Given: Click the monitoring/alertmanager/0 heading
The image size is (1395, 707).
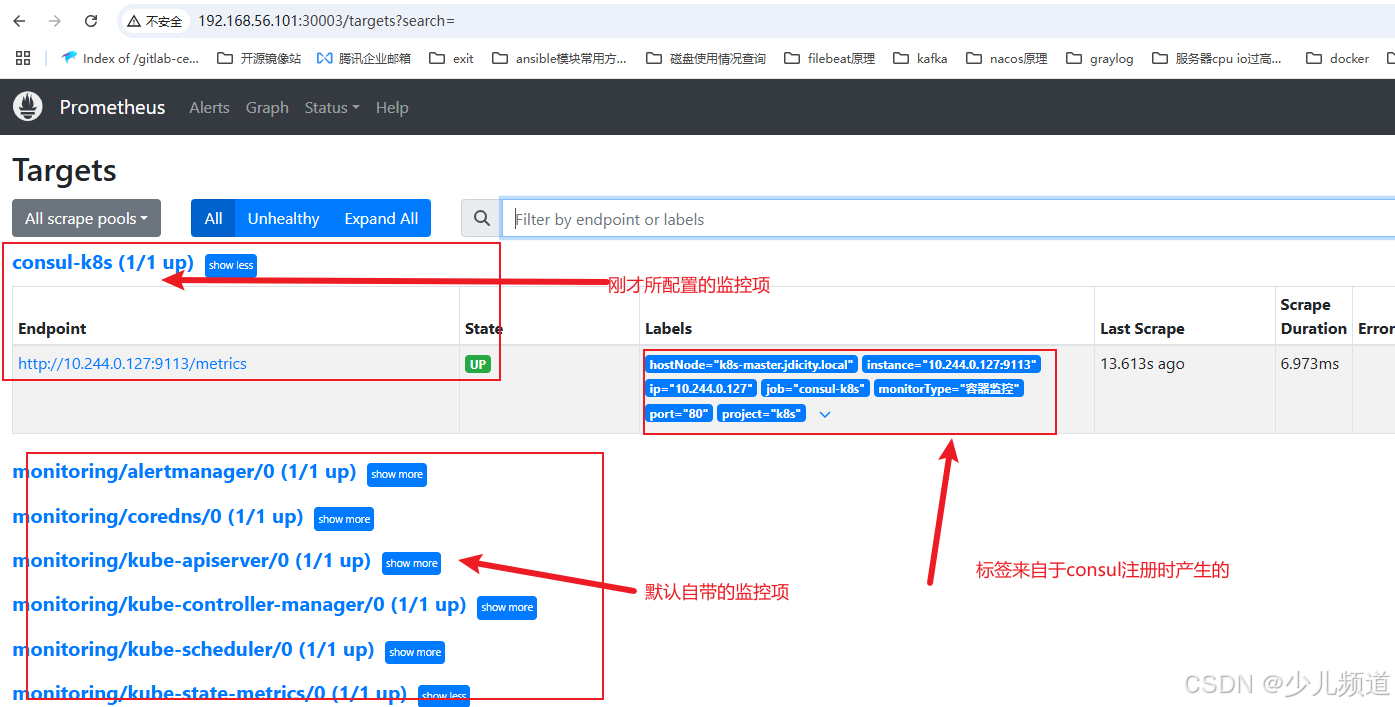Looking at the screenshot, I should click(x=184, y=471).
